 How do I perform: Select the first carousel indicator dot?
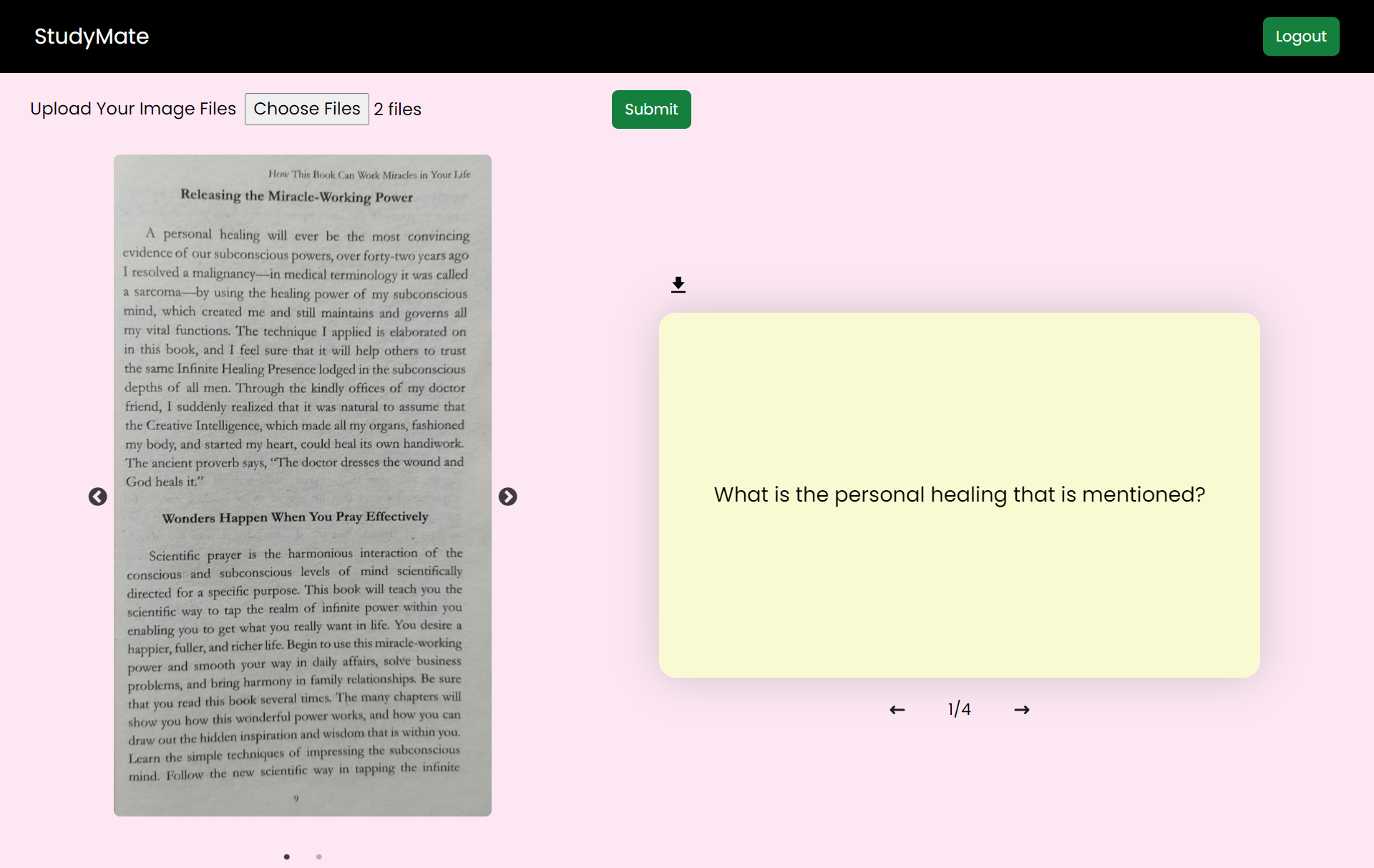(287, 857)
